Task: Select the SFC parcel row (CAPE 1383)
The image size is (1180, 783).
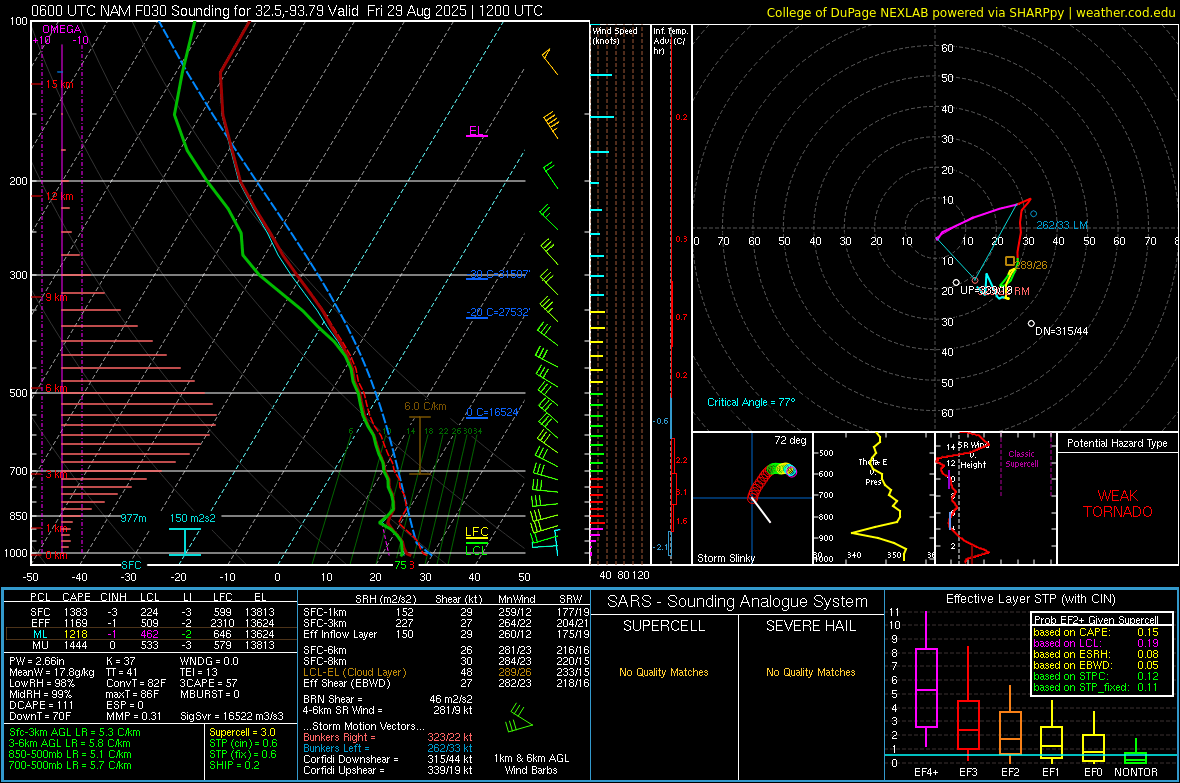Action: 151,612
